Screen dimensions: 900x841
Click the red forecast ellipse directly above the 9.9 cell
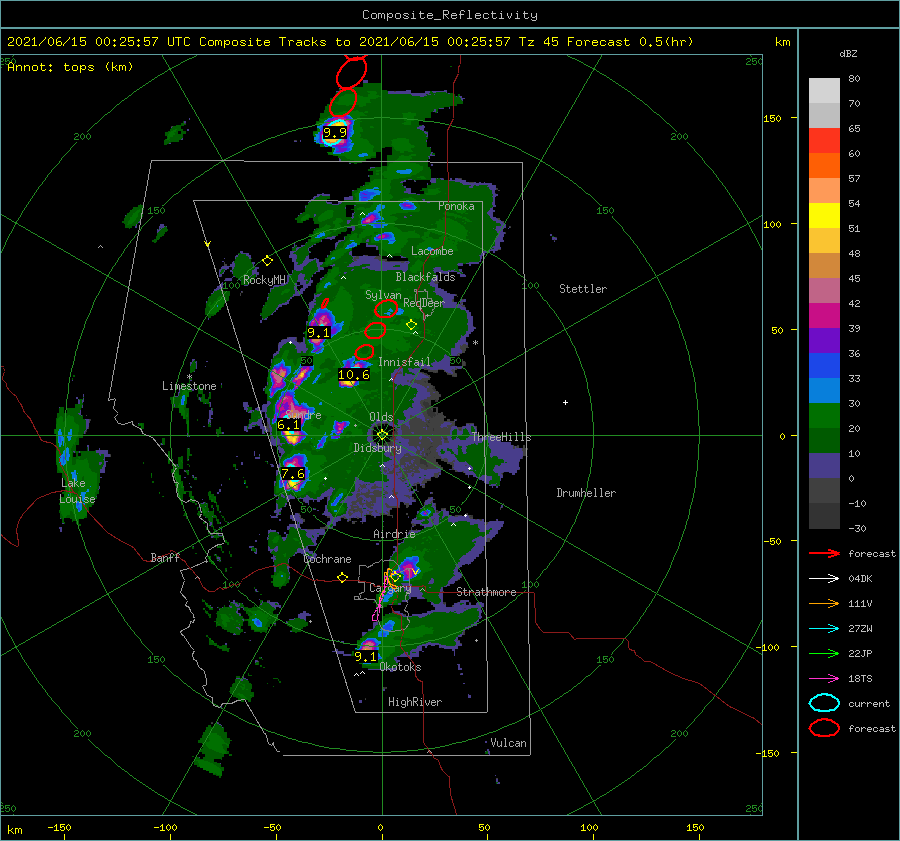pos(343,102)
